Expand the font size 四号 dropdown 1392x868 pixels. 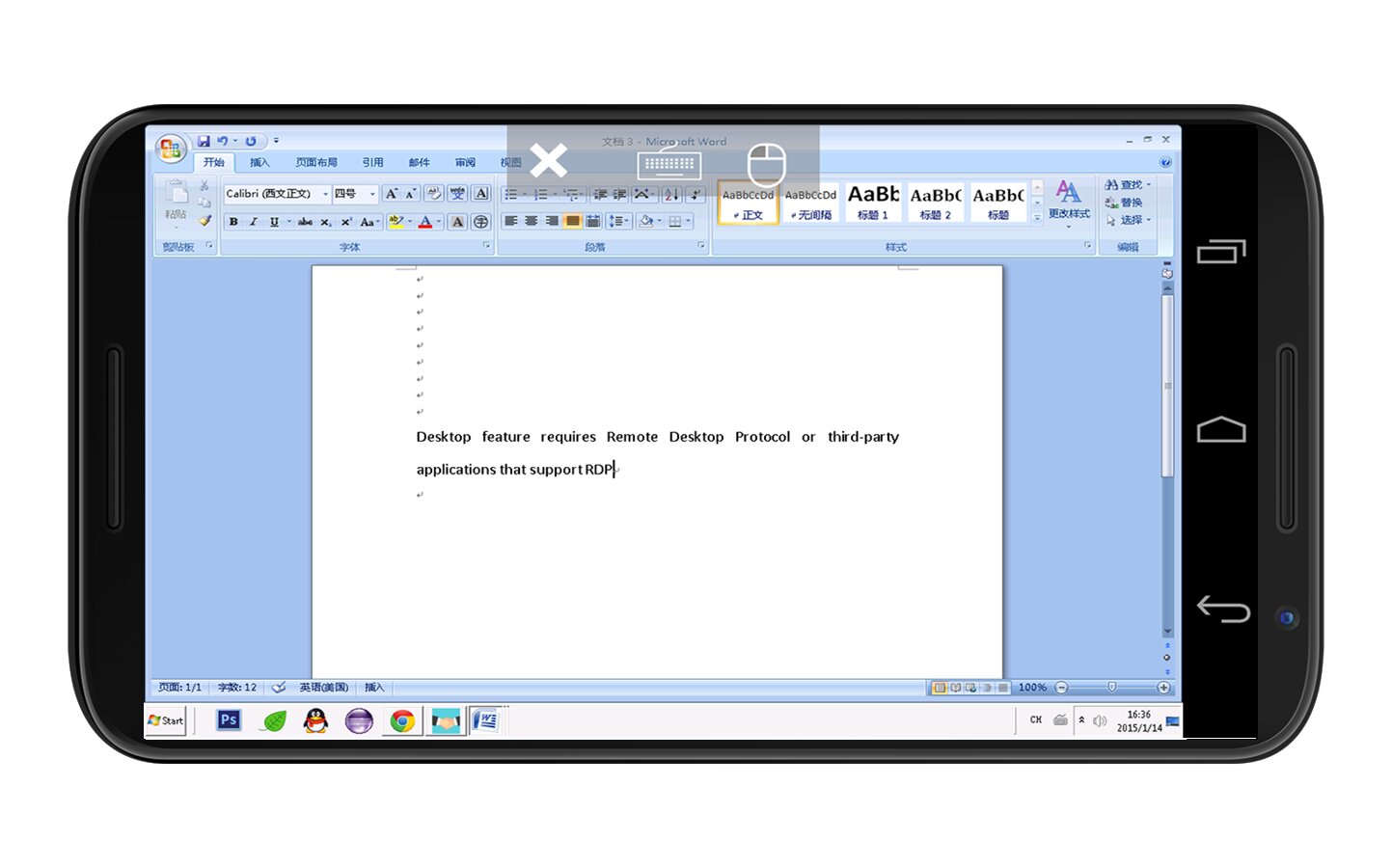(x=372, y=194)
